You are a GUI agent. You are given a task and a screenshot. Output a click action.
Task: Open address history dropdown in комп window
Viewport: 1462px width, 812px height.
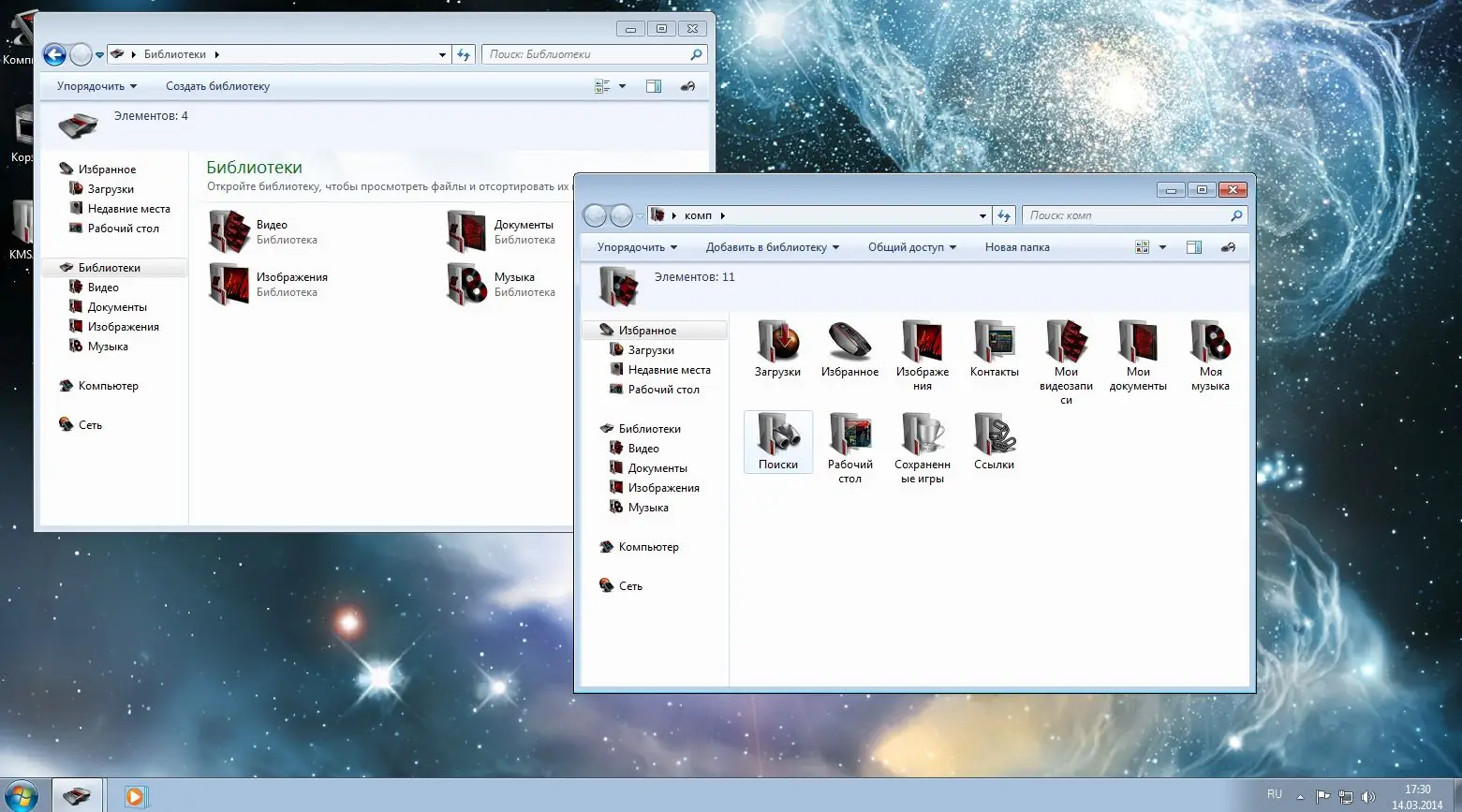(x=982, y=215)
